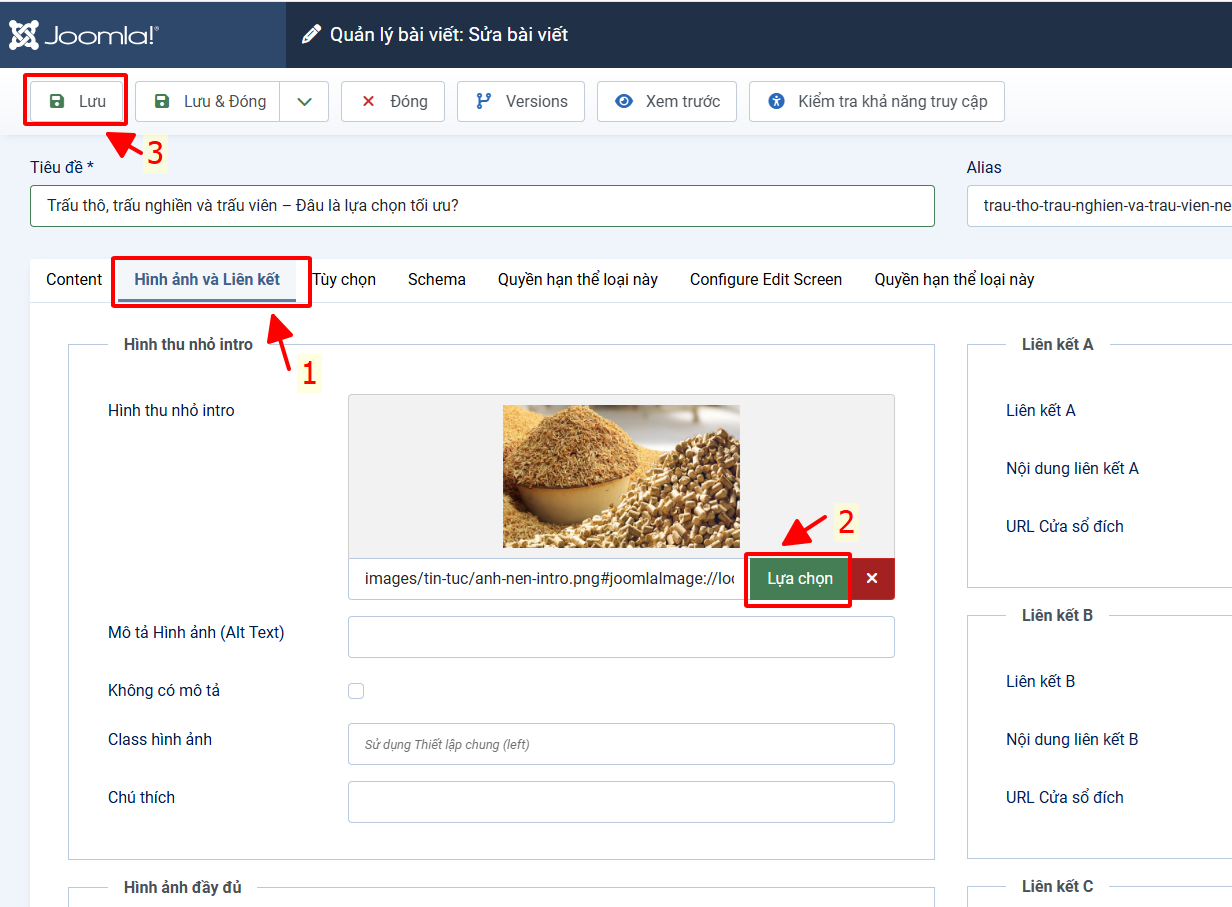
Task: Open the Schema tab
Action: click(x=436, y=280)
